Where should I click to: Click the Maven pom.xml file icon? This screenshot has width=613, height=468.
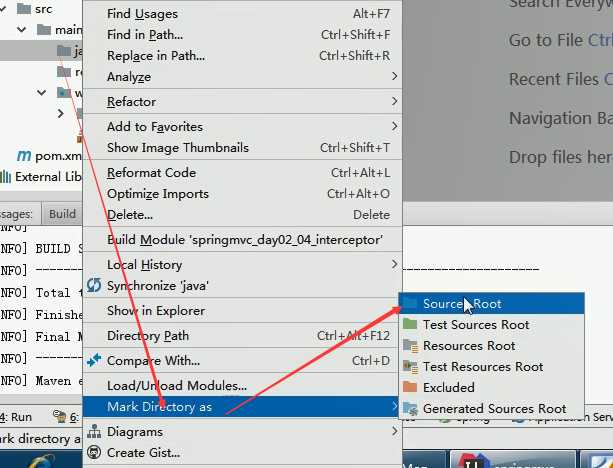coord(24,156)
